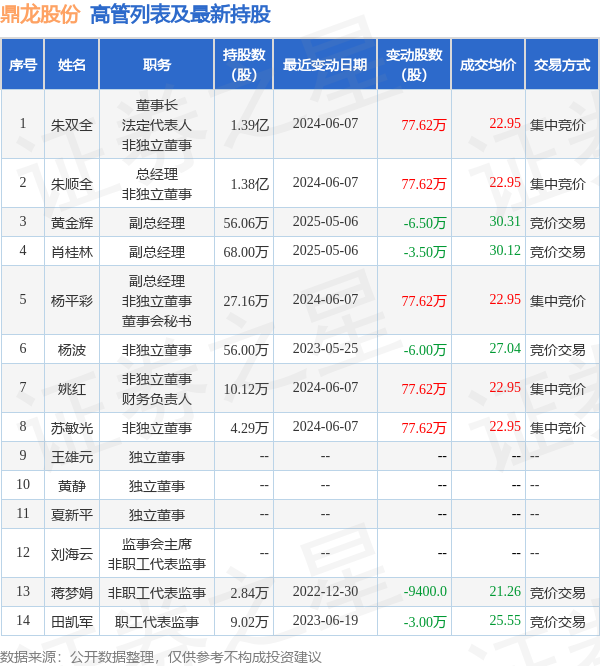The height and width of the screenshot is (666, 600).
Task: Click the name 蒋梦娟
Action: pyautogui.click(x=72, y=593)
